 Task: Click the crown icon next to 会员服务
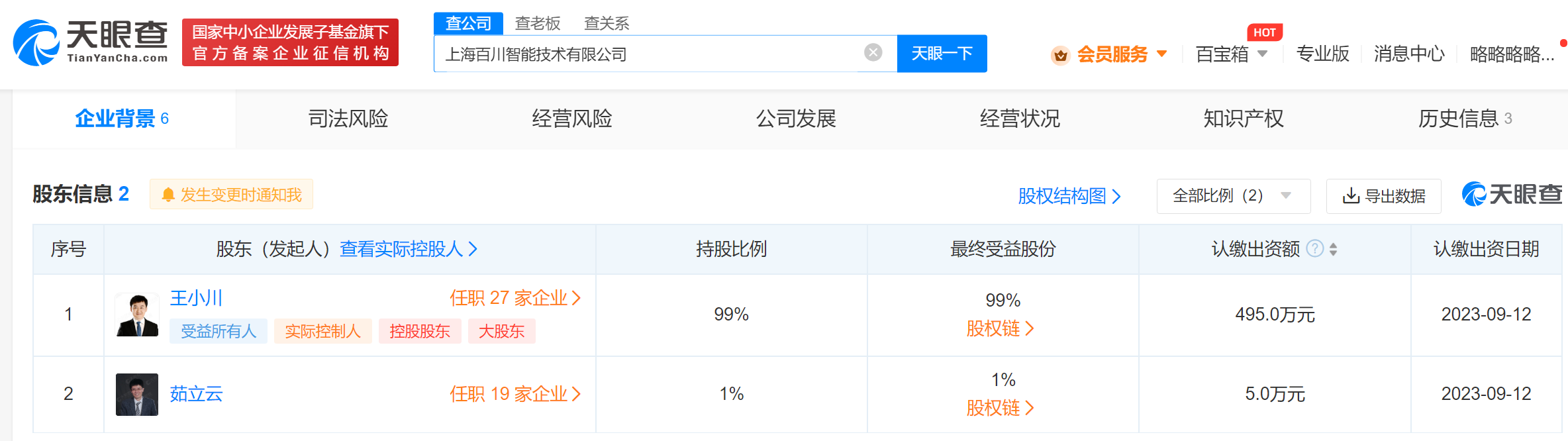tap(1061, 55)
